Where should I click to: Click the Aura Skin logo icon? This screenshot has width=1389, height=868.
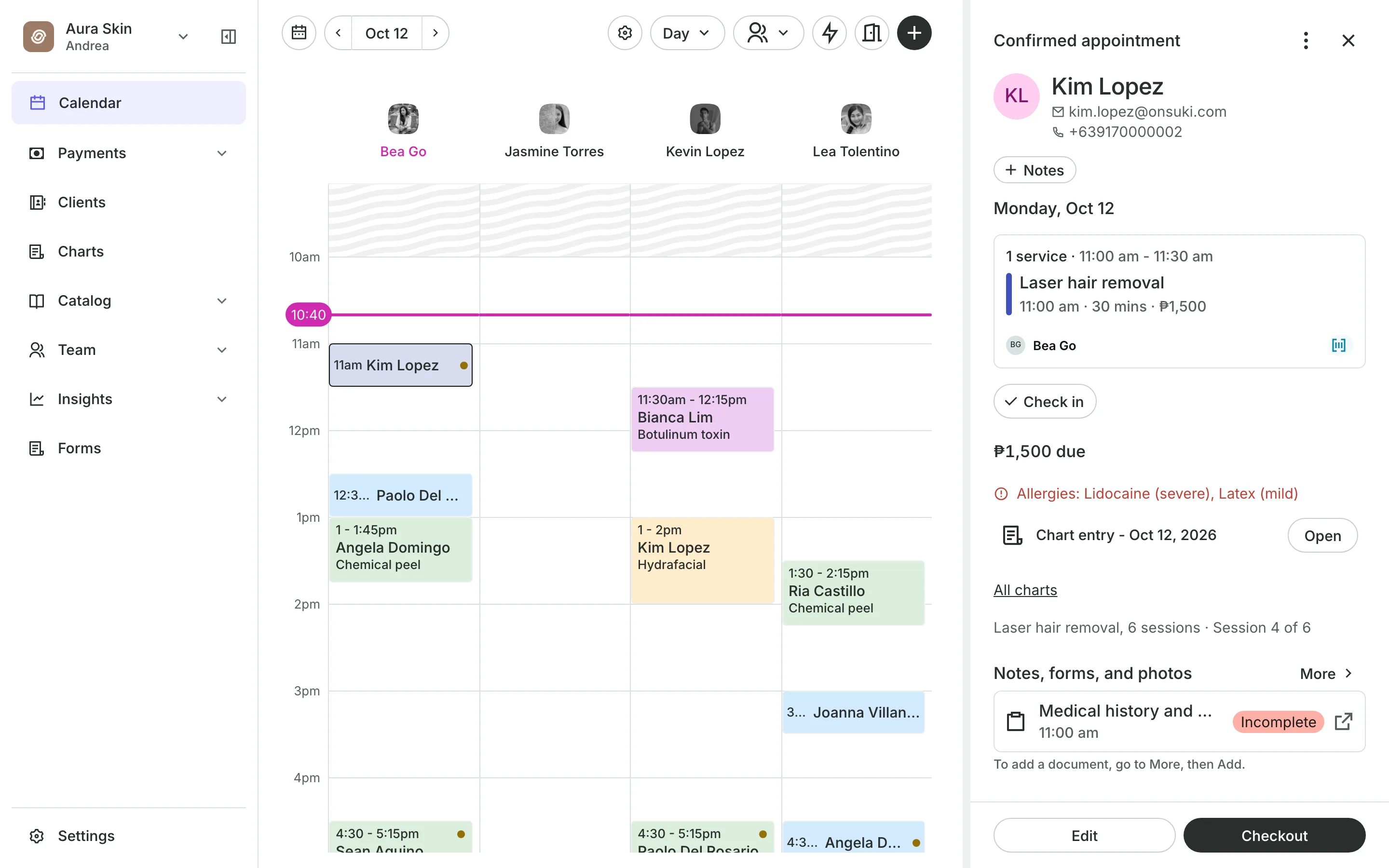39,37
